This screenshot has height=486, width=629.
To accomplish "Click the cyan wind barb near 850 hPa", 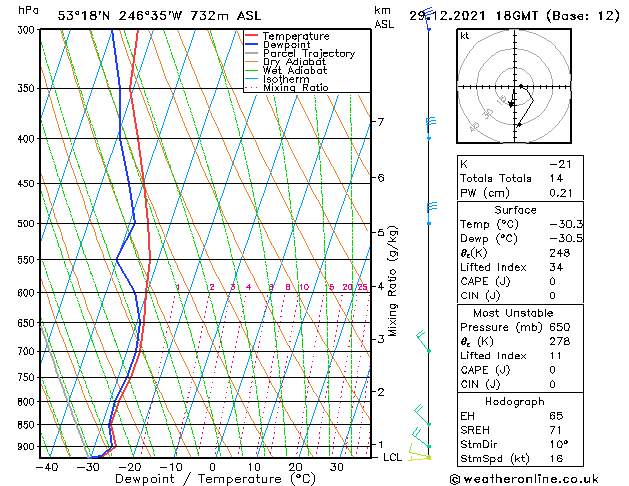I will [x=422, y=414].
